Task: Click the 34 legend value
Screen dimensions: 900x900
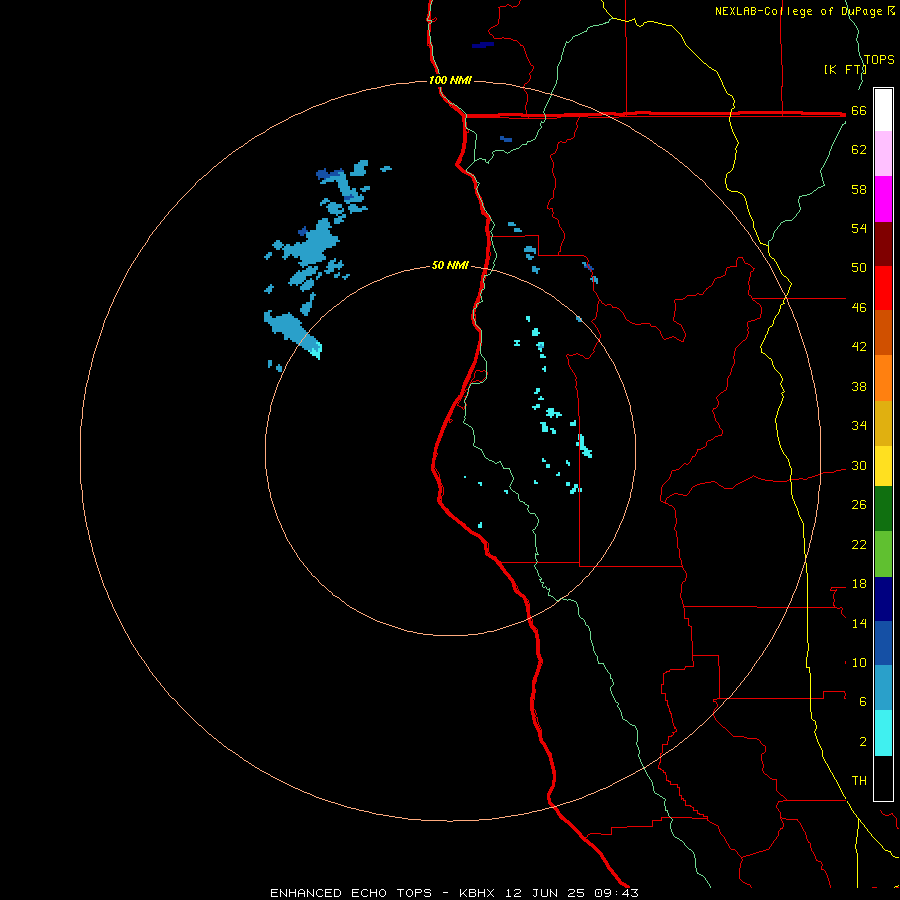Action: tap(859, 426)
